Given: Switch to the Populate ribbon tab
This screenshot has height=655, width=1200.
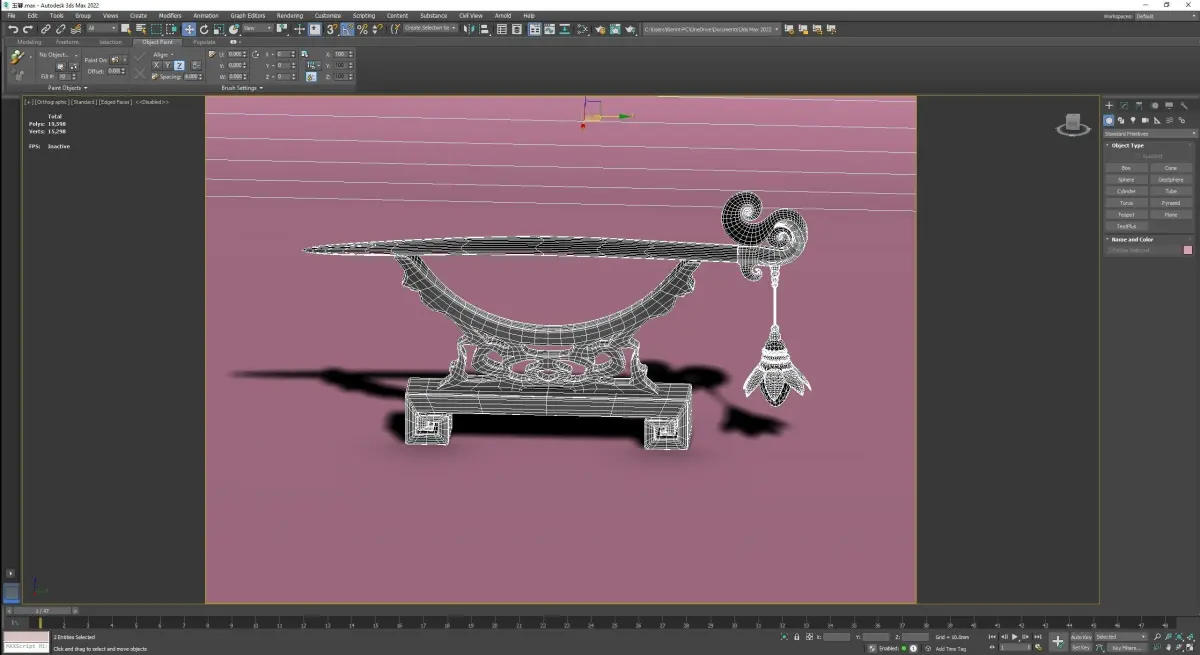Looking at the screenshot, I should [204, 42].
